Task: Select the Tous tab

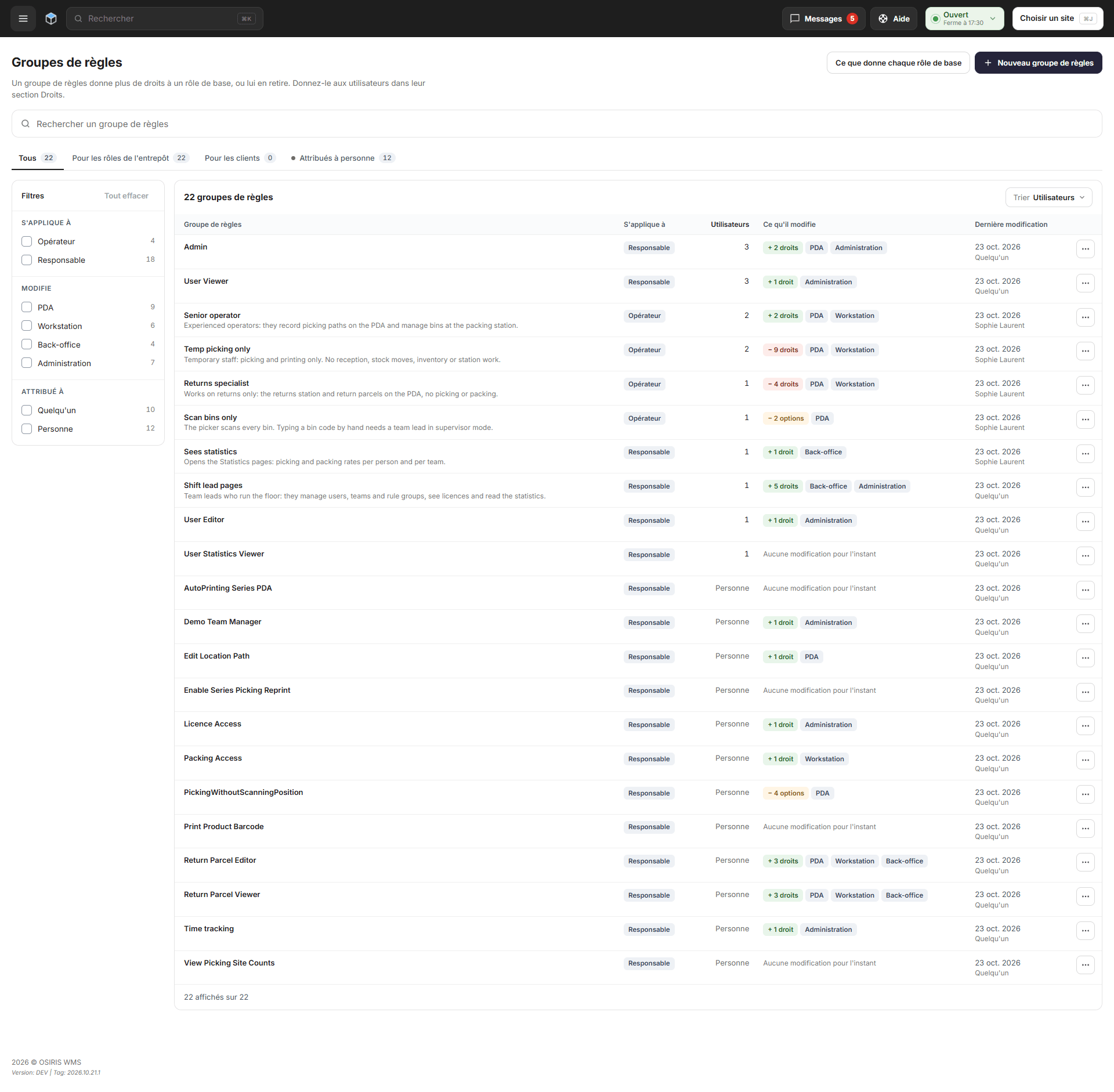Action: coord(37,158)
